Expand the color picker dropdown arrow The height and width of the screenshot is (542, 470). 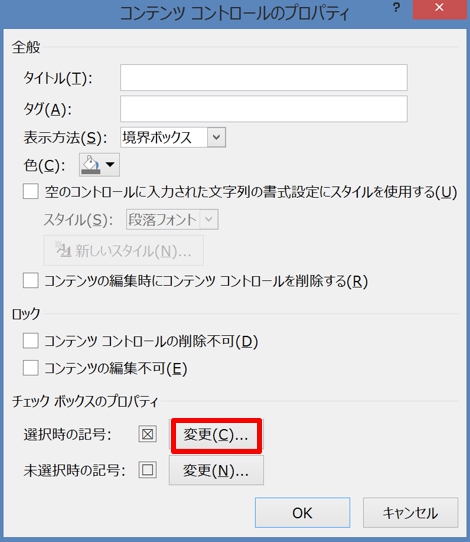pos(110,165)
